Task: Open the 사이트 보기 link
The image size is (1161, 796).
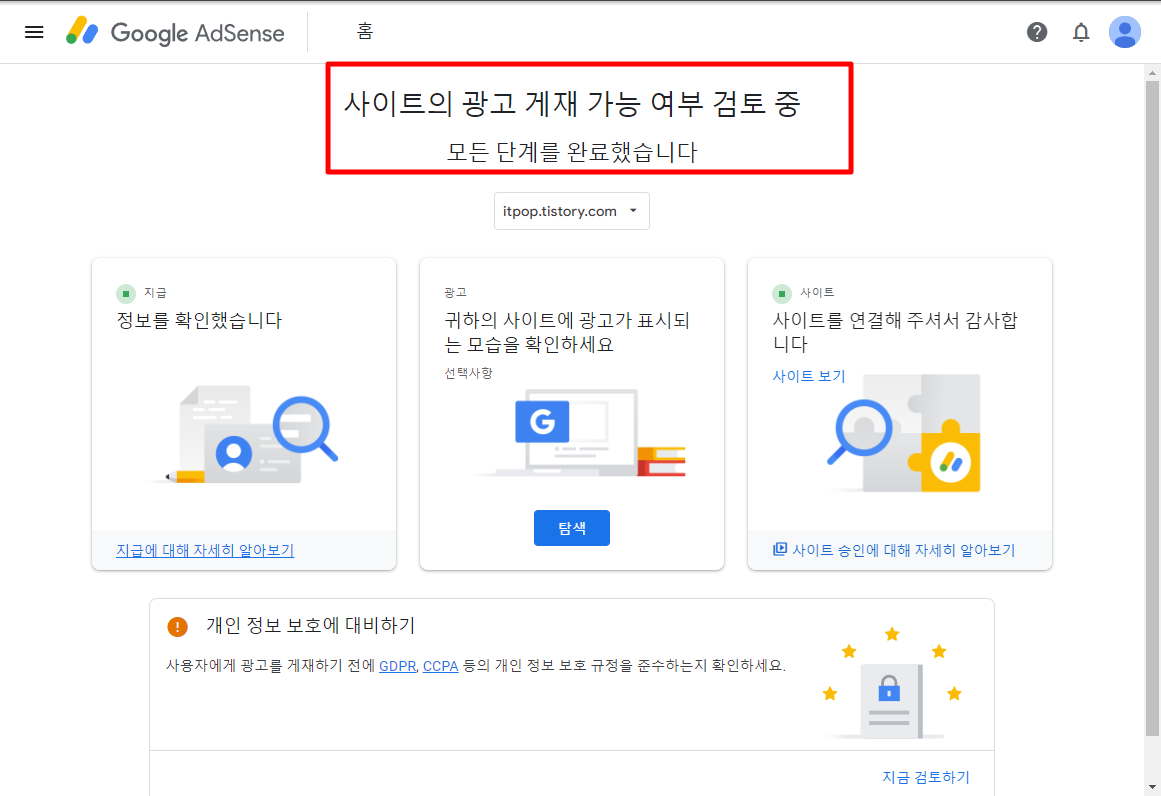Action: click(809, 376)
